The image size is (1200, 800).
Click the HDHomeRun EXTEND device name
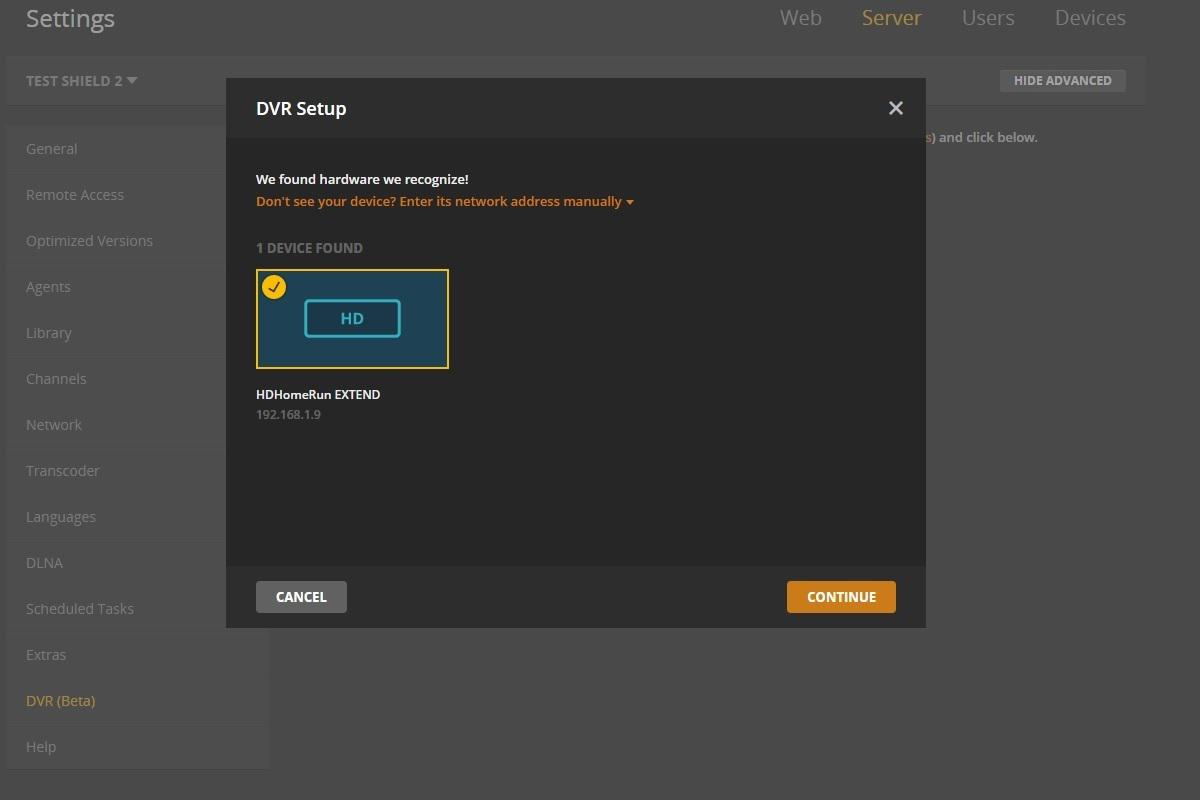318,395
